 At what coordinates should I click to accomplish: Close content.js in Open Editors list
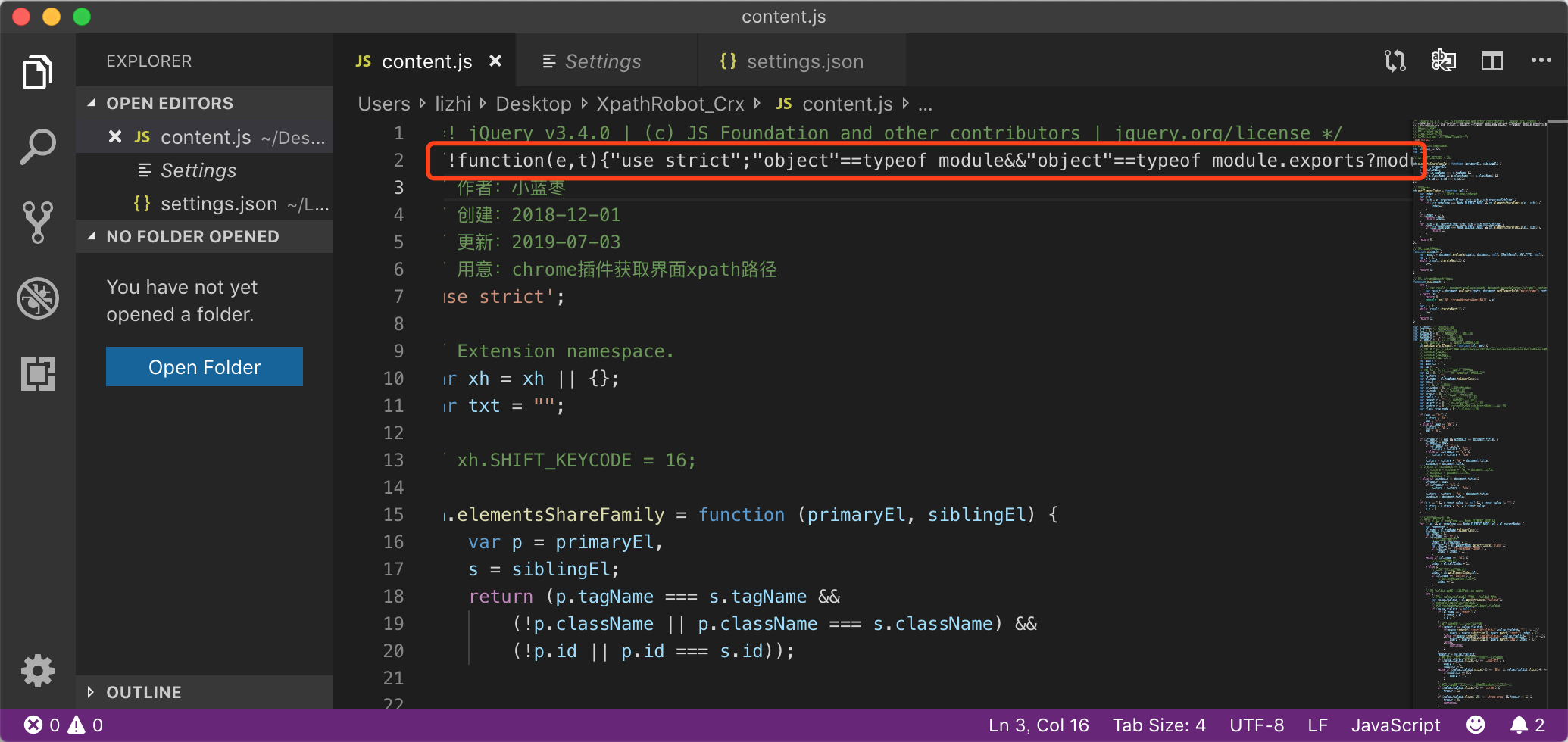pos(115,136)
